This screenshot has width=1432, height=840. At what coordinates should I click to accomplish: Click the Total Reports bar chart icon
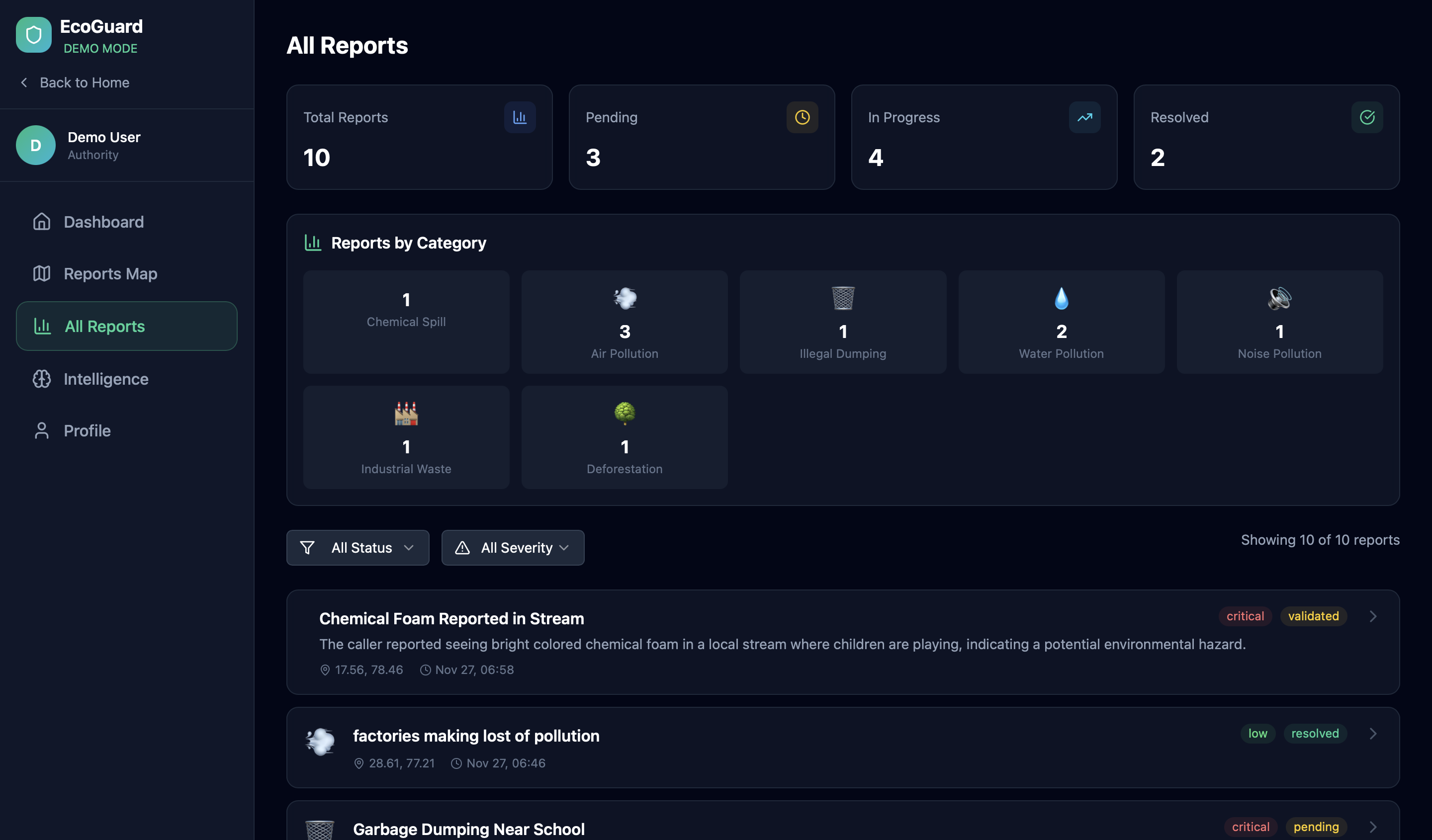(x=520, y=118)
